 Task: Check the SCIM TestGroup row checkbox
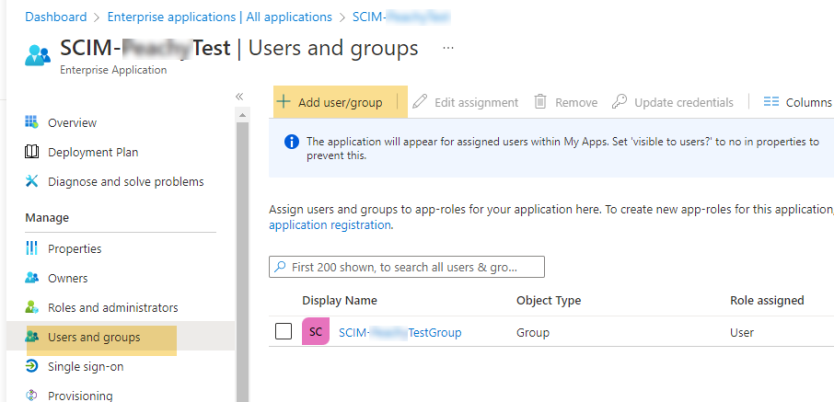[x=283, y=332]
